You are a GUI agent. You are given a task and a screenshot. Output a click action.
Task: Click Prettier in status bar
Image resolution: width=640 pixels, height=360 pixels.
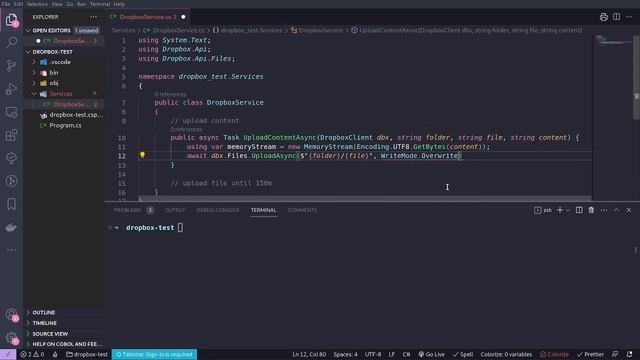click(590, 354)
